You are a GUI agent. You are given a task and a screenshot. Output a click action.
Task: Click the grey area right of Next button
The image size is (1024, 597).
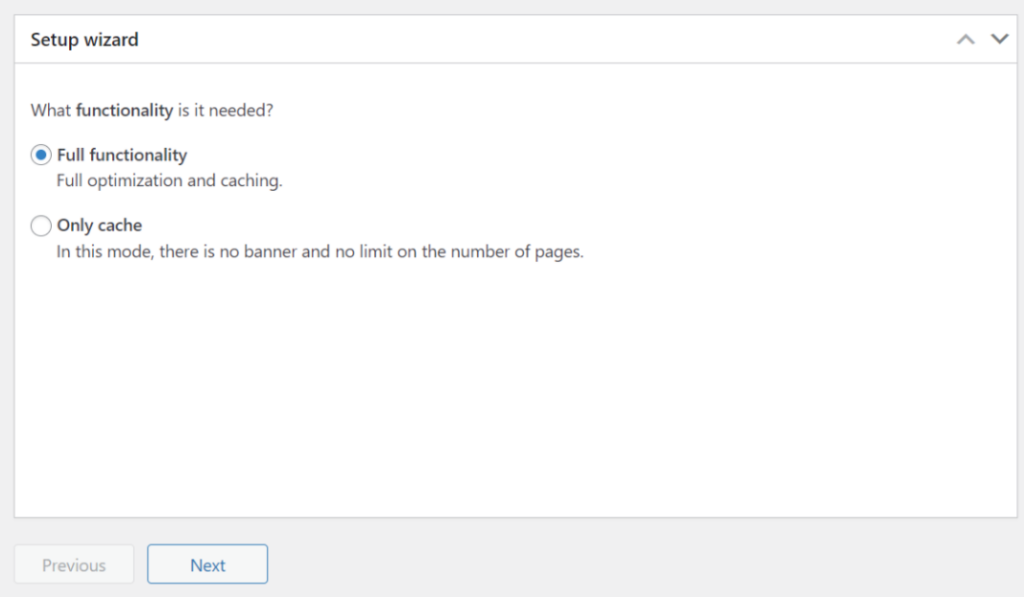tap(640, 564)
